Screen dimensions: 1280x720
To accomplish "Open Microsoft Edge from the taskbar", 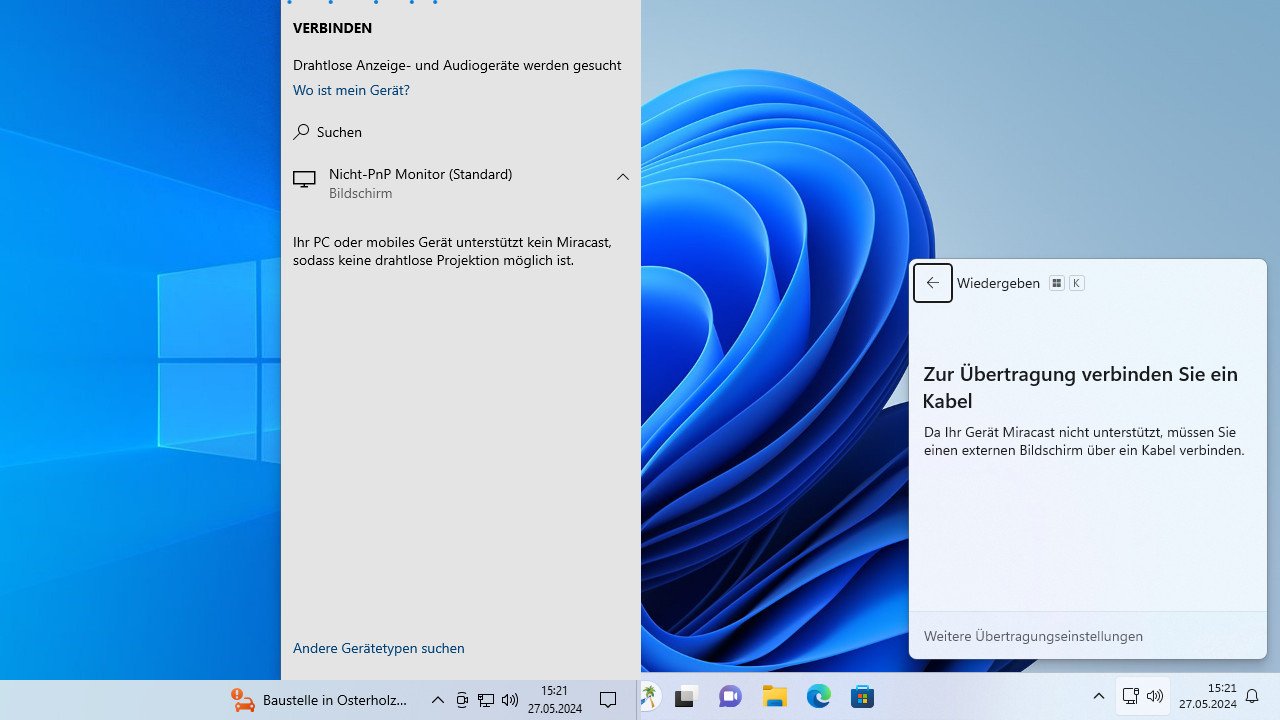I will click(819, 699).
